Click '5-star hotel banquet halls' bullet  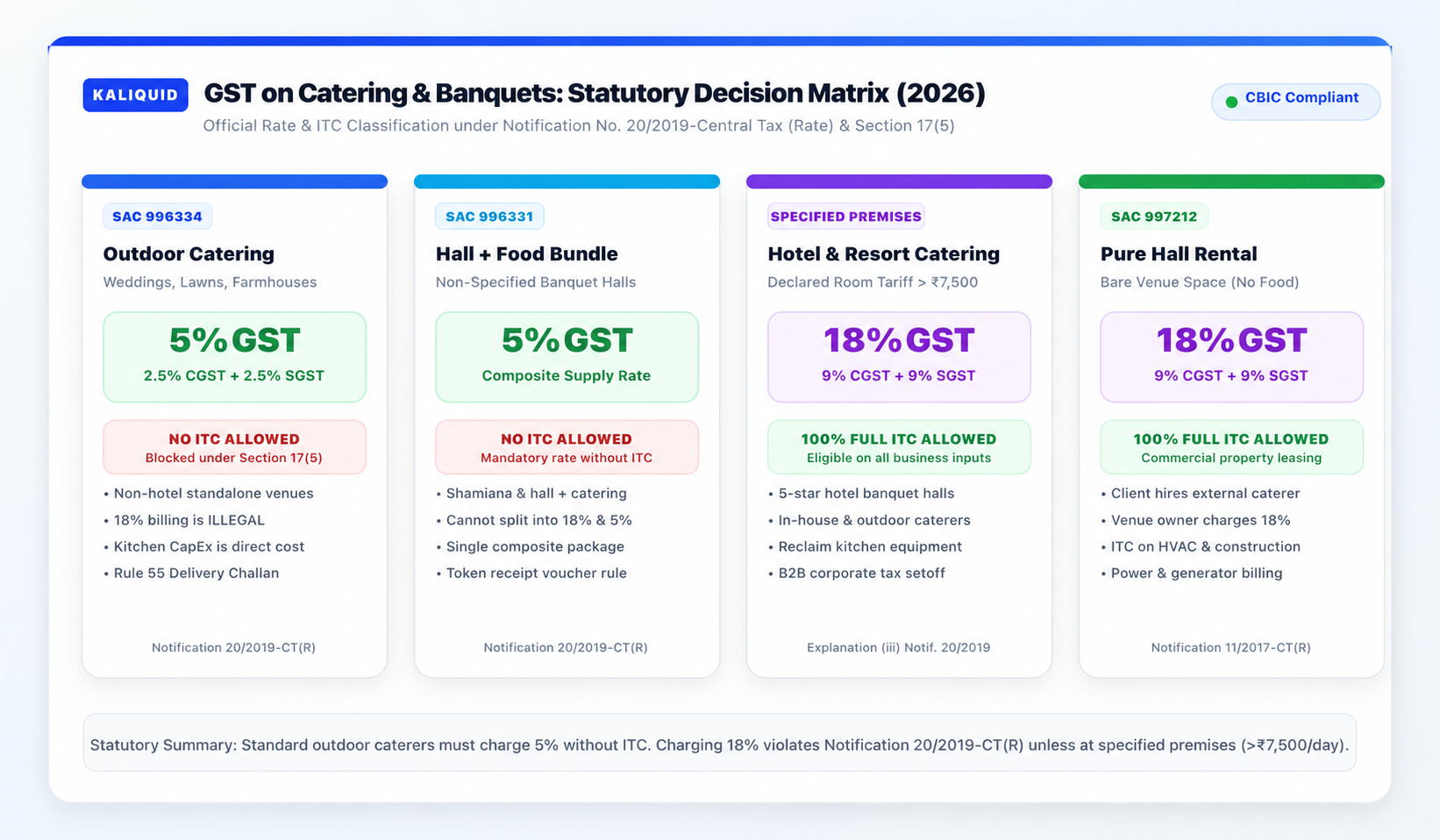861,494
